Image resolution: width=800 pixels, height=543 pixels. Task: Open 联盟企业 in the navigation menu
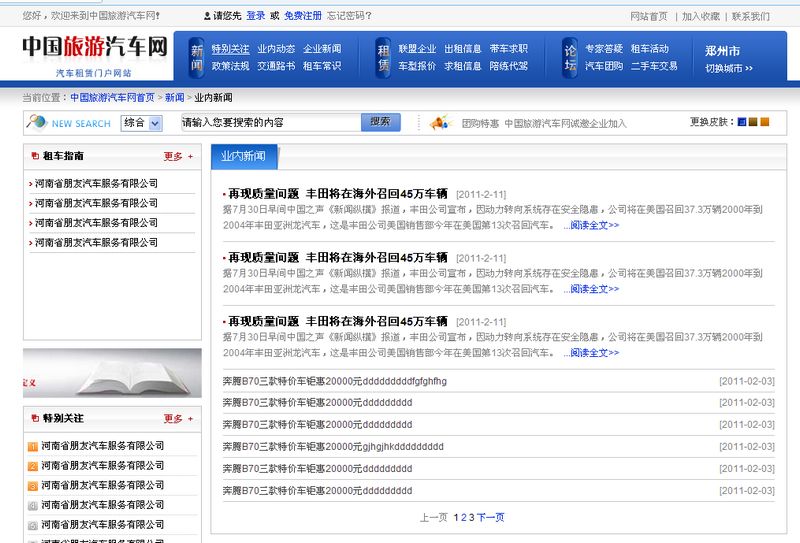tap(417, 49)
